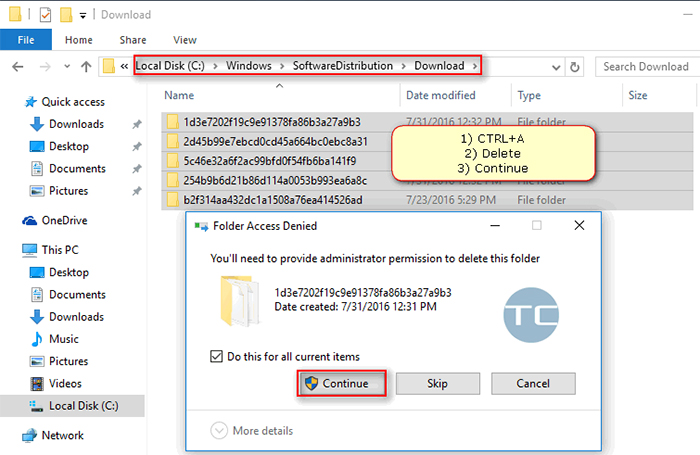
Task: Sort by Date modified column
Action: click(441, 95)
